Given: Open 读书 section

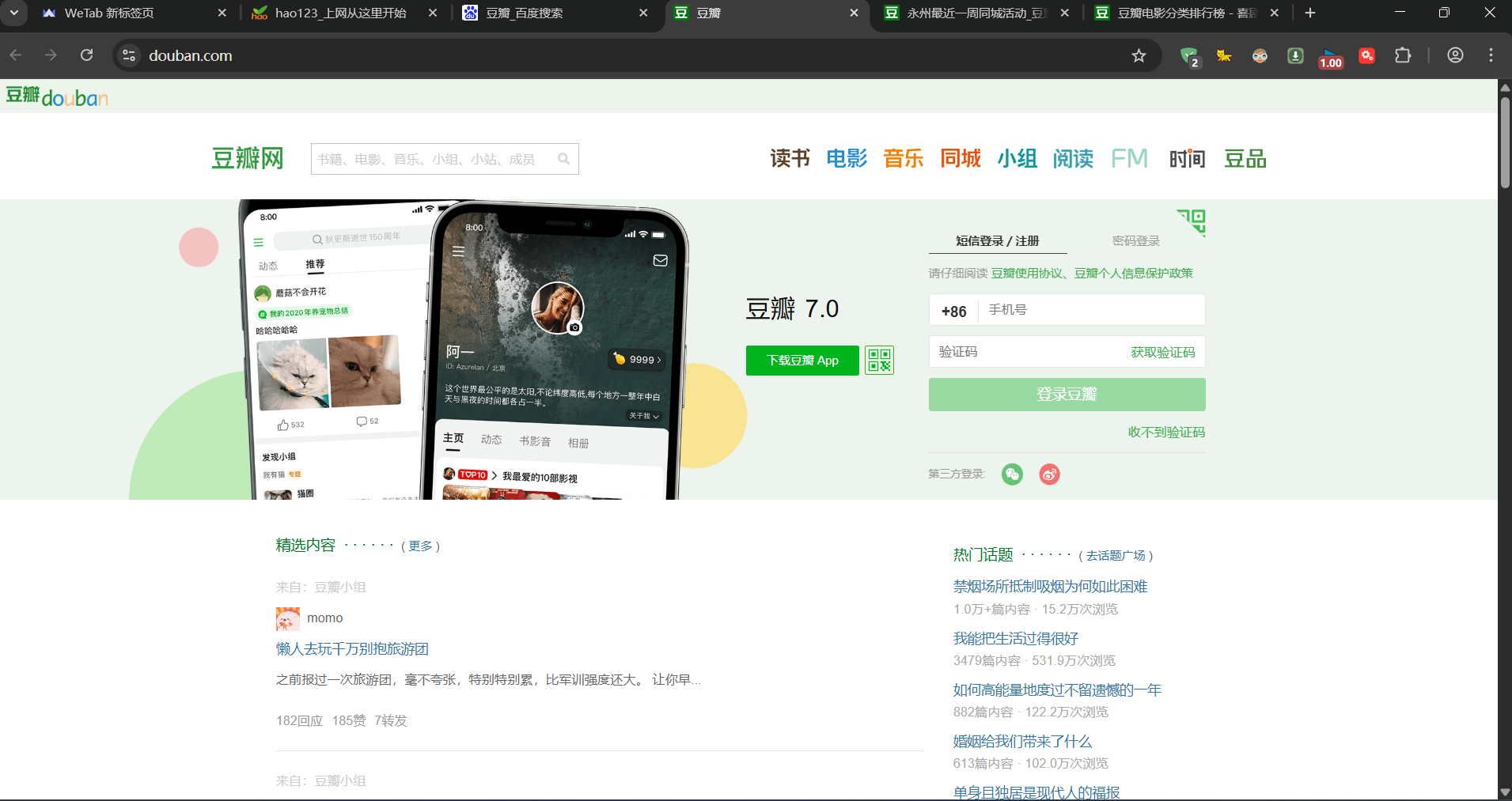Looking at the screenshot, I should (x=790, y=158).
